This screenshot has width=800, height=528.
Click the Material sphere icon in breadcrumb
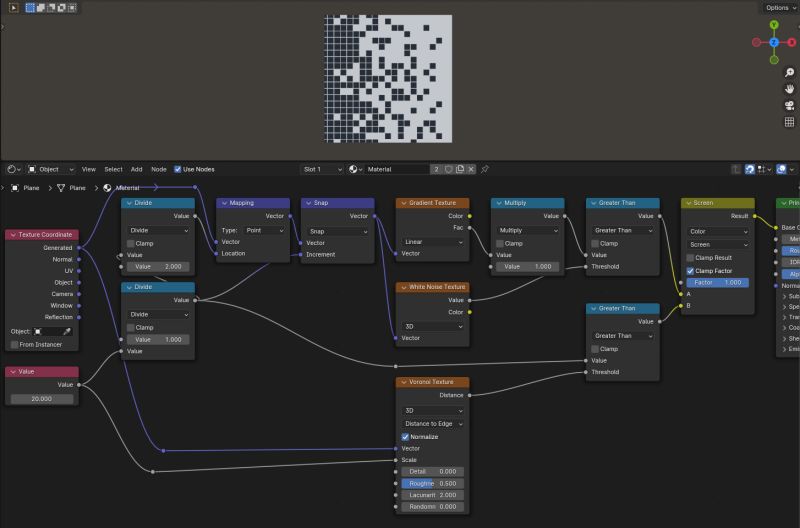107,188
